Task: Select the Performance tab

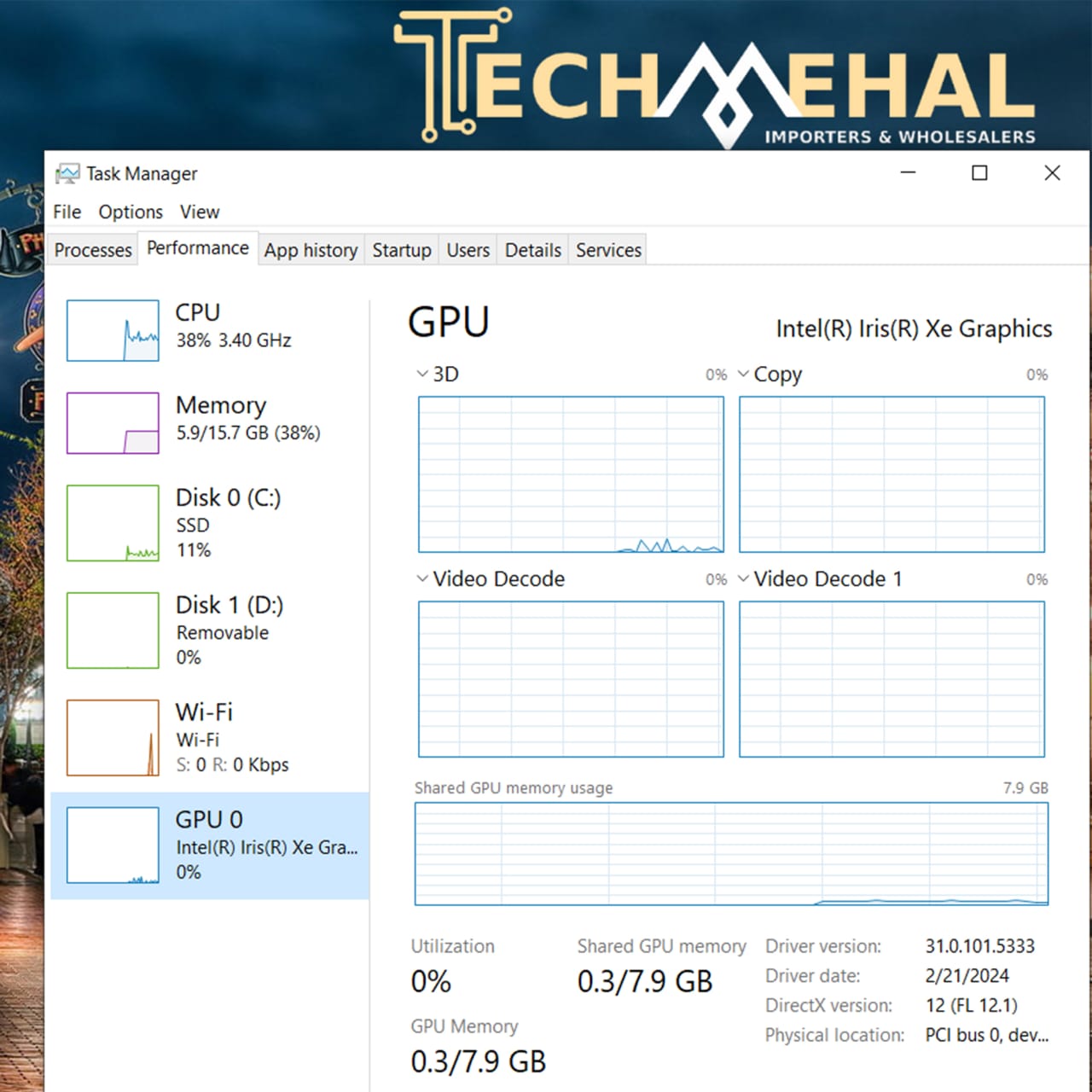Action: tap(198, 248)
